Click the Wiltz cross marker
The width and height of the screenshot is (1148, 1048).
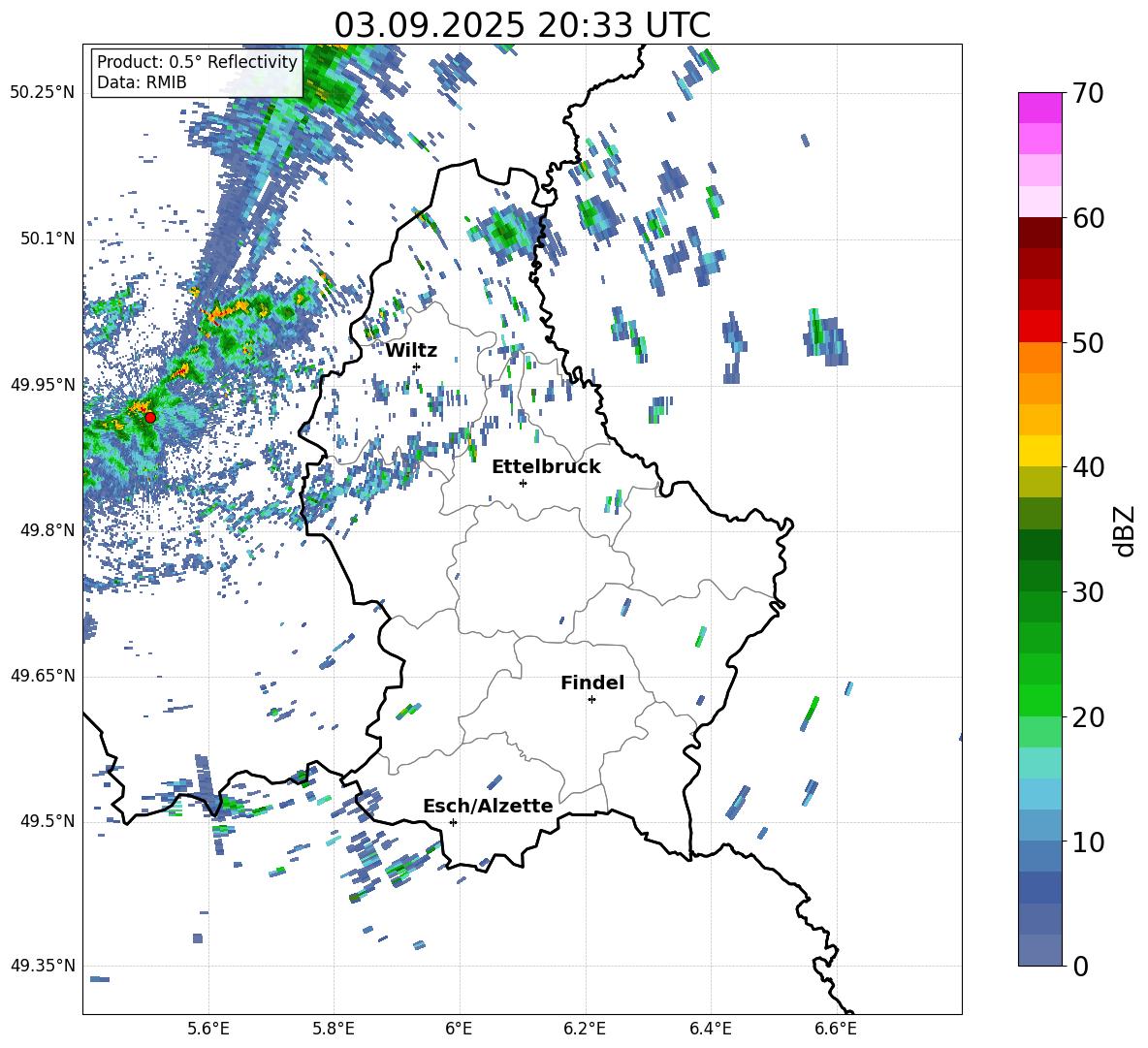(417, 366)
